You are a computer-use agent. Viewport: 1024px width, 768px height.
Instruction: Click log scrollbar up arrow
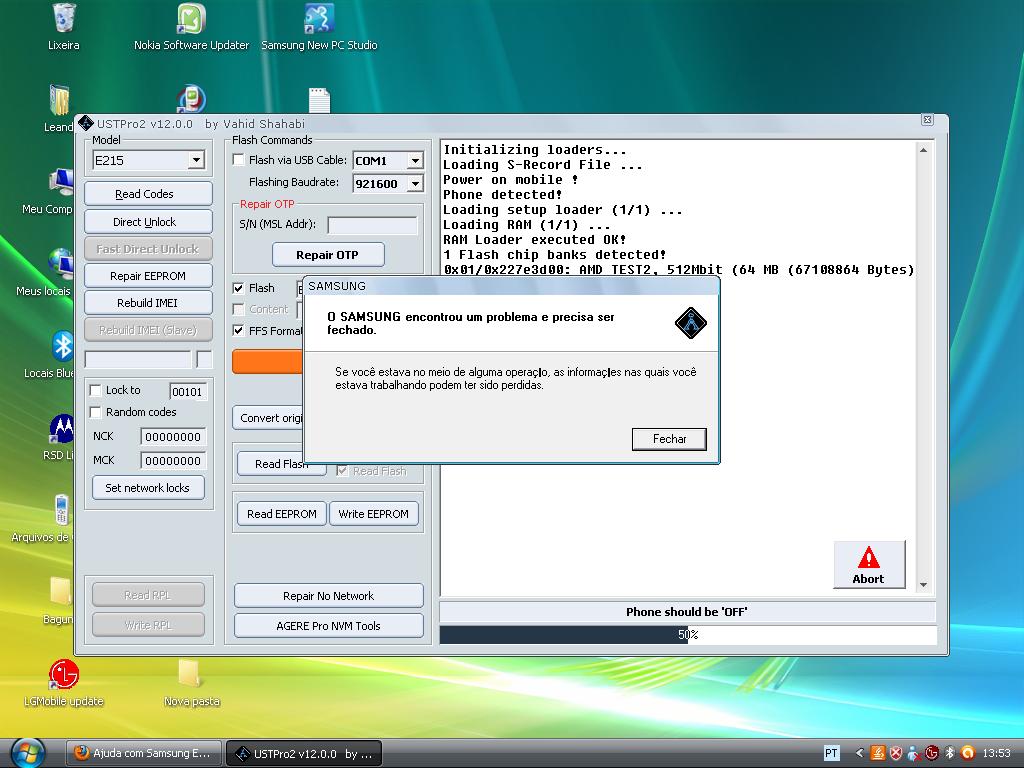[923, 150]
